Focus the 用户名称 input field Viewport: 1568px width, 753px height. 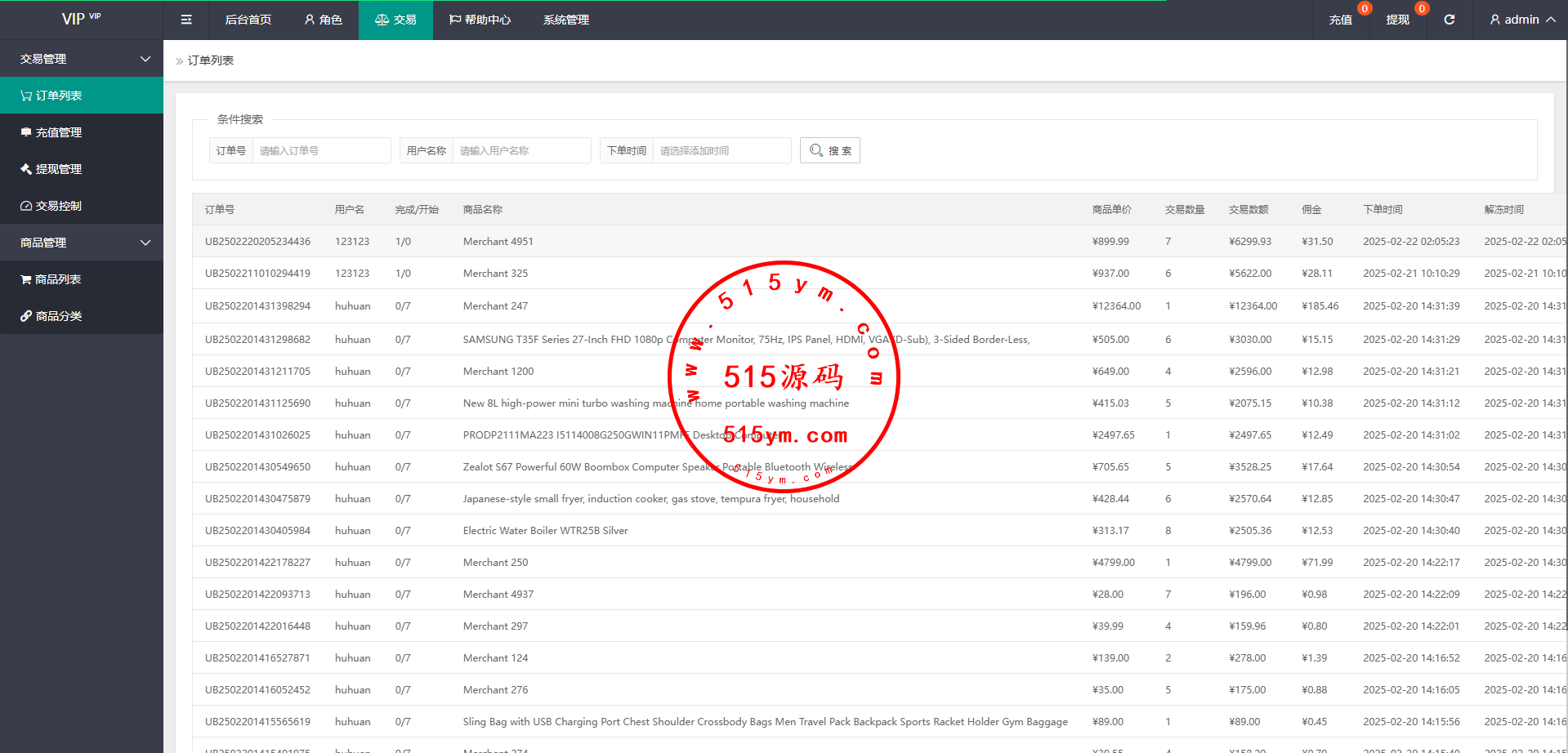(x=521, y=150)
